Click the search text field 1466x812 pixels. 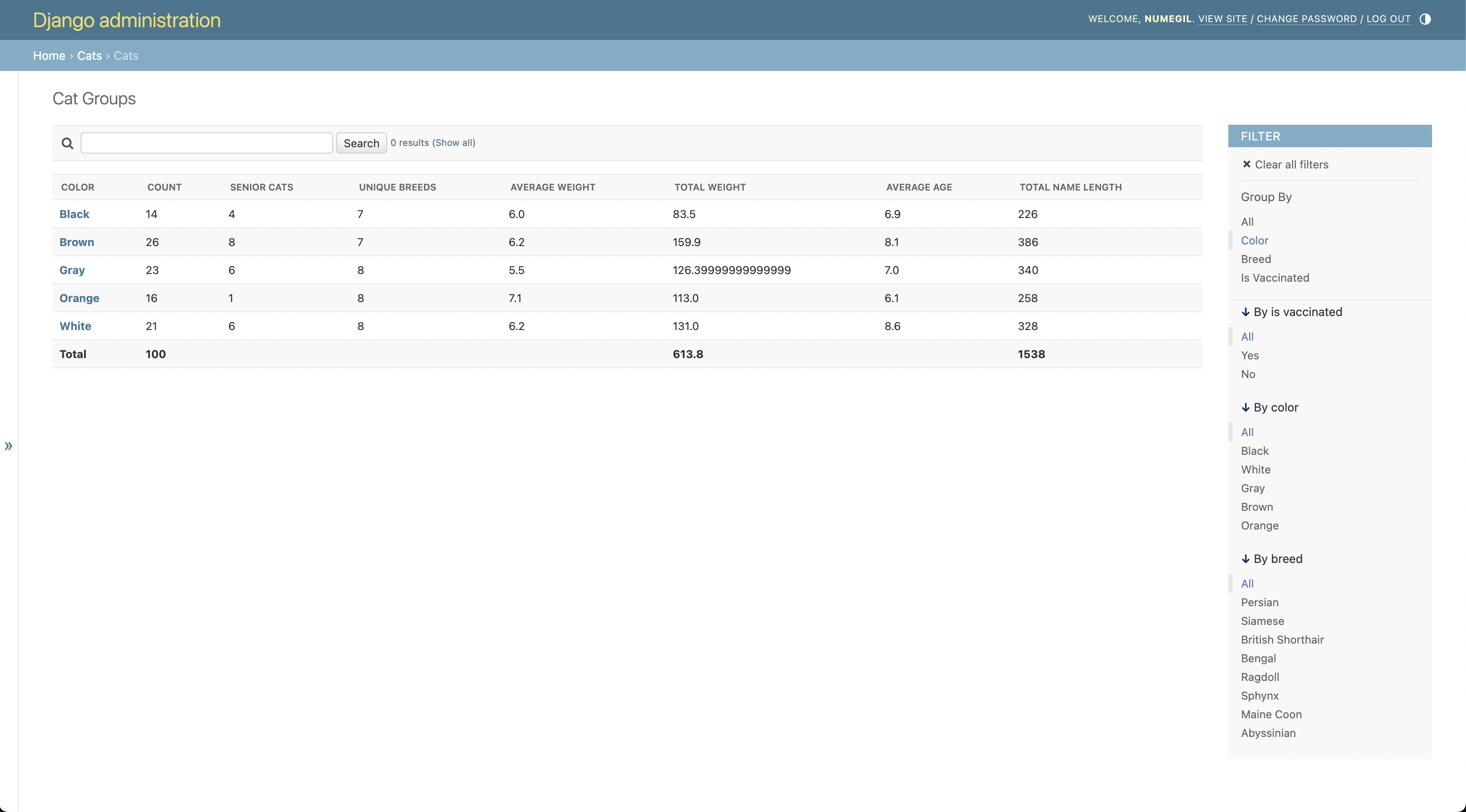(x=207, y=143)
